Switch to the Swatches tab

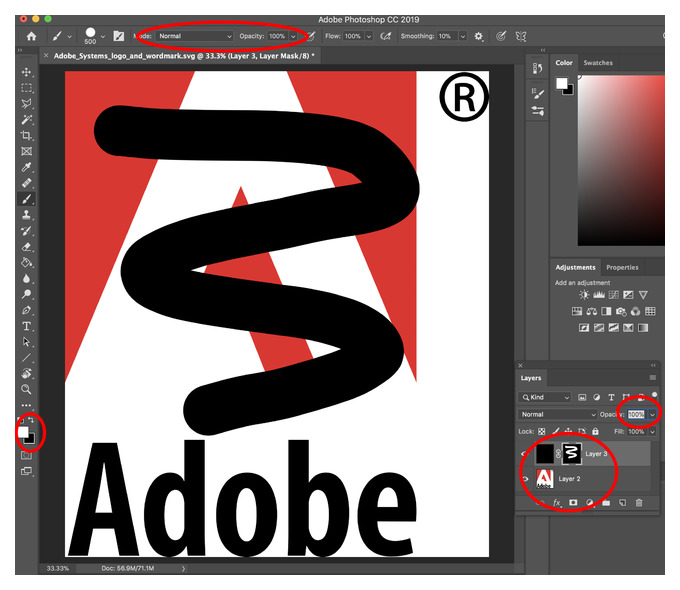click(x=598, y=63)
